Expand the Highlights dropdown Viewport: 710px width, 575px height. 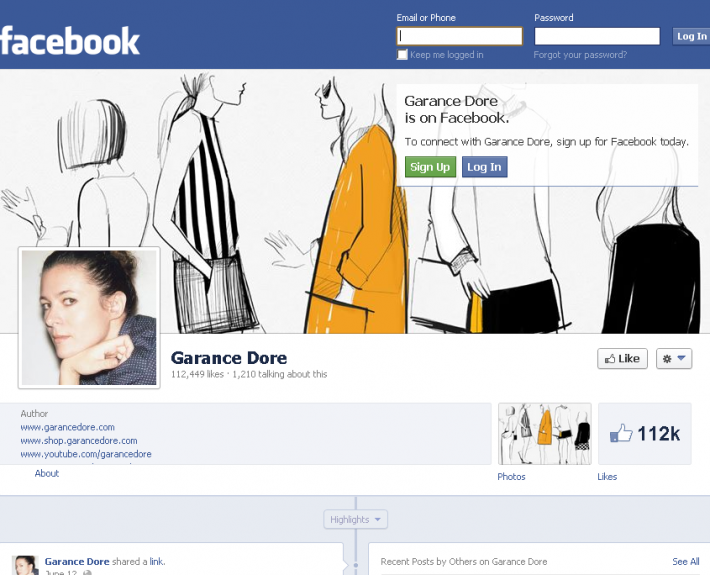point(355,519)
